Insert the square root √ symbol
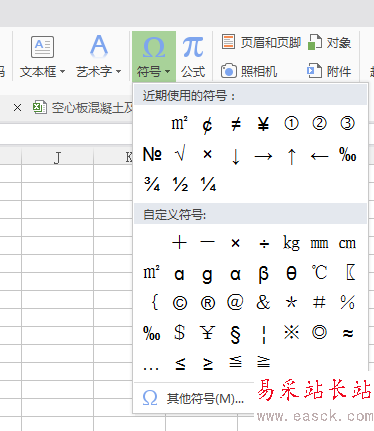This screenshot has height=431, width=374. 180,154
